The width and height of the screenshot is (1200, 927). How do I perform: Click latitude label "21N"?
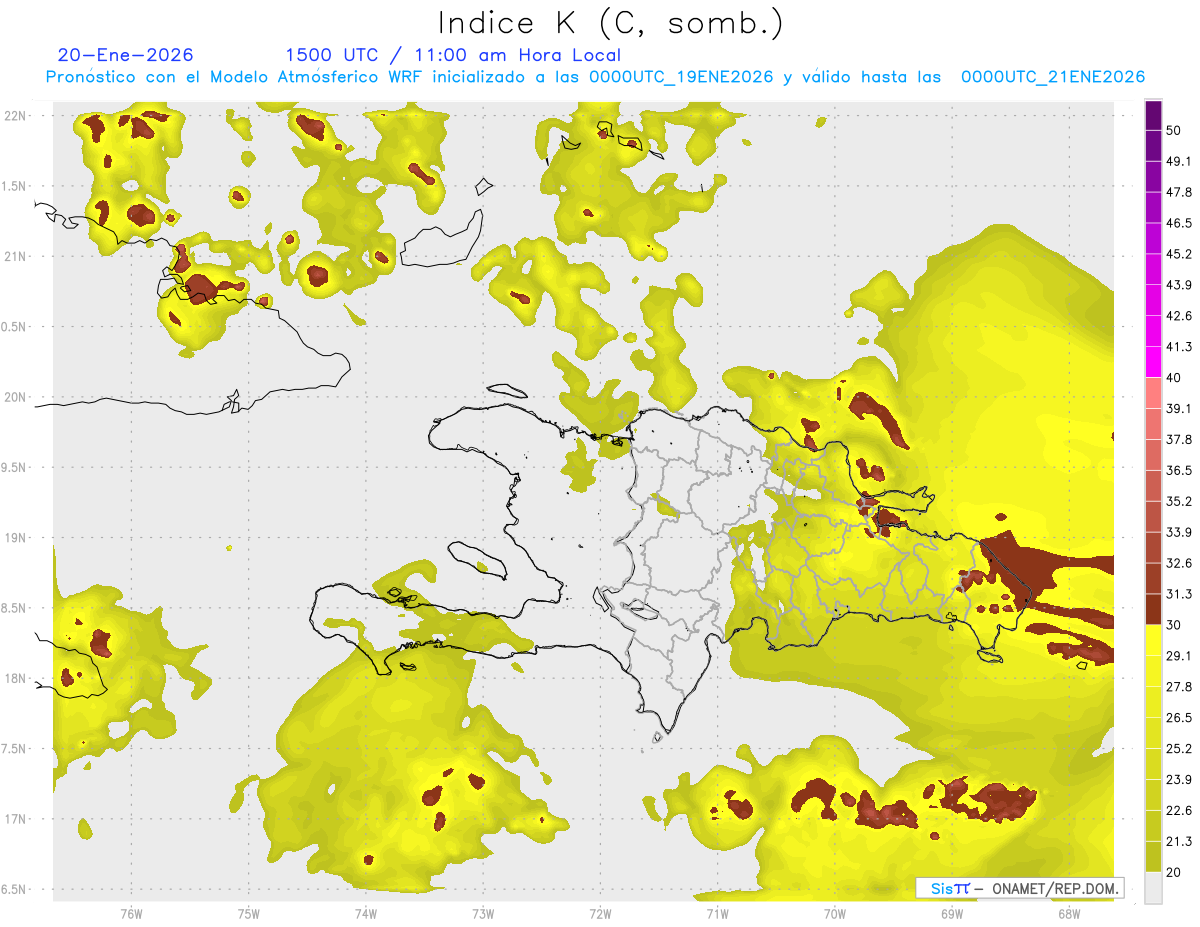[x=15, y=256]
